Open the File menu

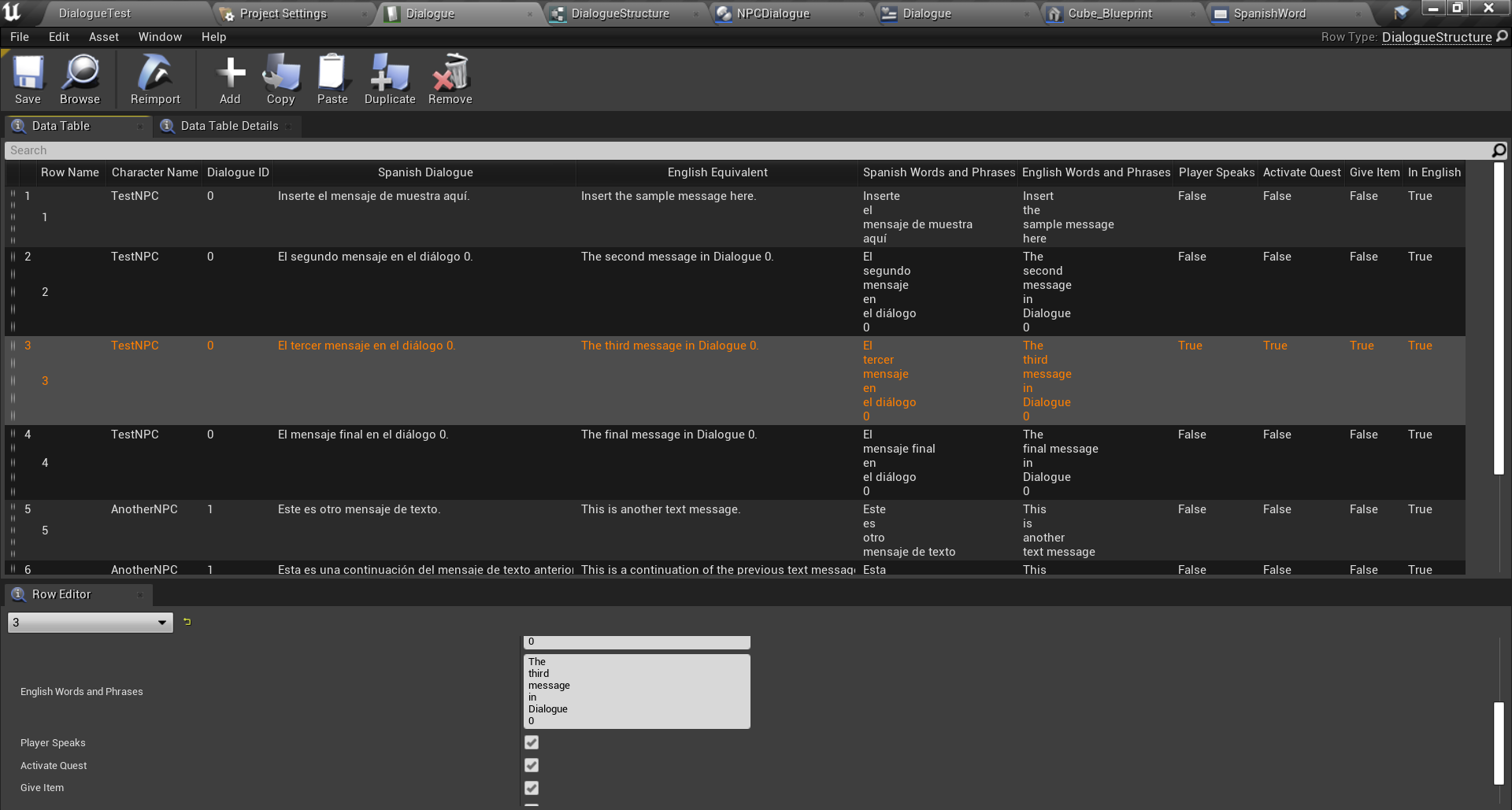(20, 37)
